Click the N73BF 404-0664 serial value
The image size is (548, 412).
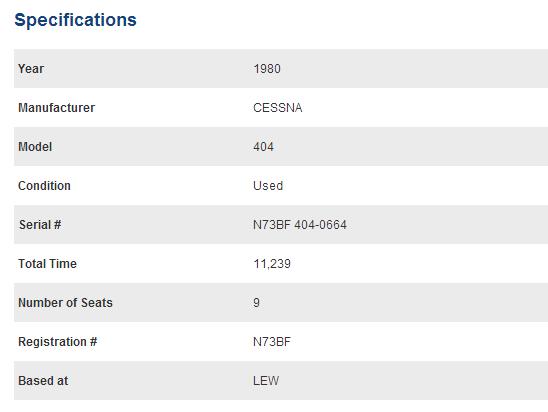pos(300,225)
